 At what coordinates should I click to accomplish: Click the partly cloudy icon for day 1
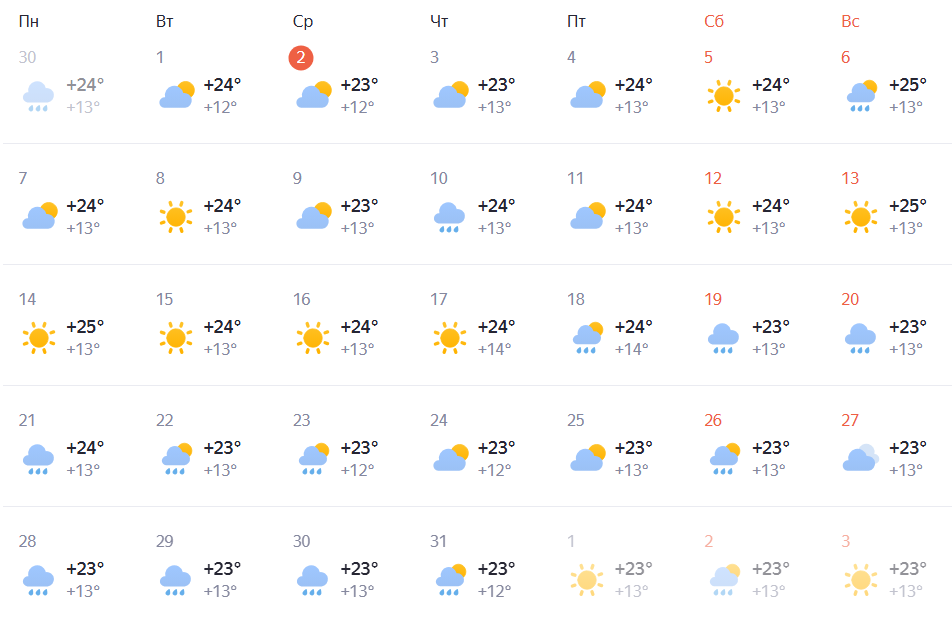pos(177,95)
